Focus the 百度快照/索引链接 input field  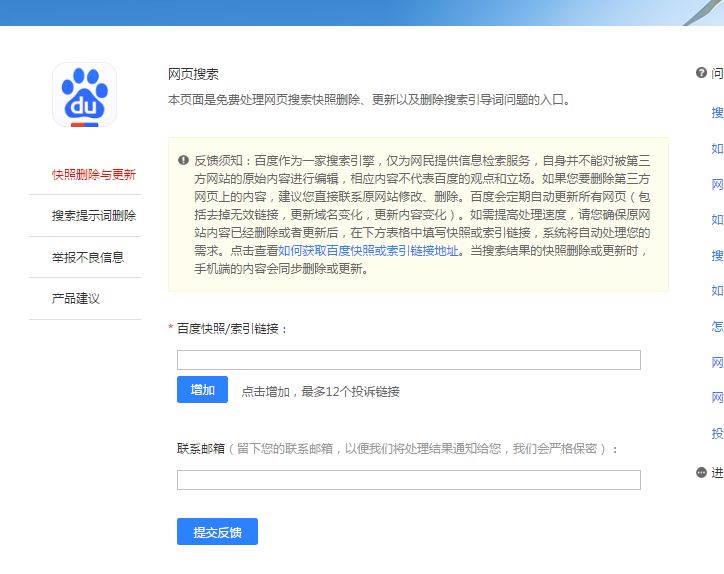[408, 360]
